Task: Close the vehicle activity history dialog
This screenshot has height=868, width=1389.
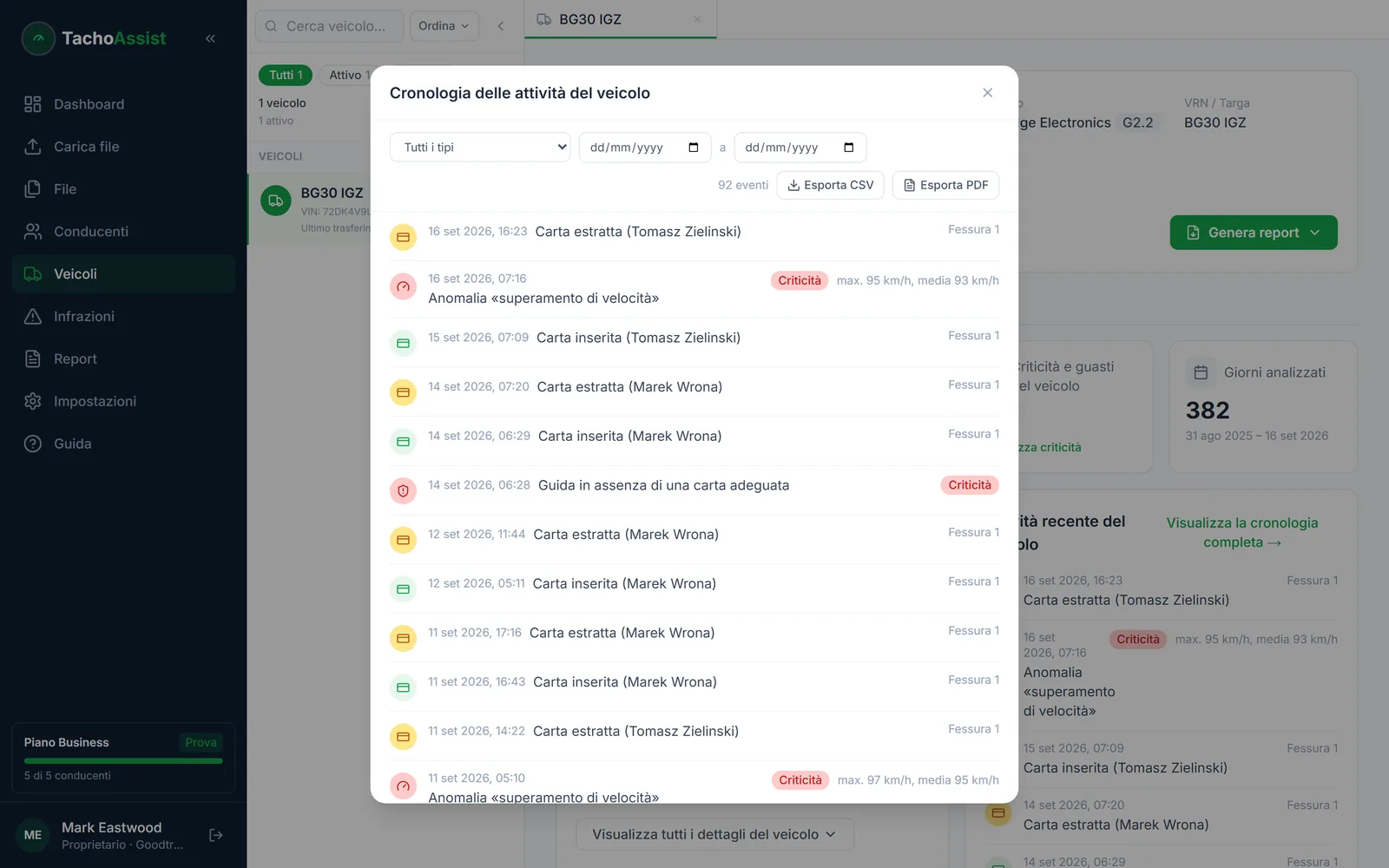Action: coord(987,93)
